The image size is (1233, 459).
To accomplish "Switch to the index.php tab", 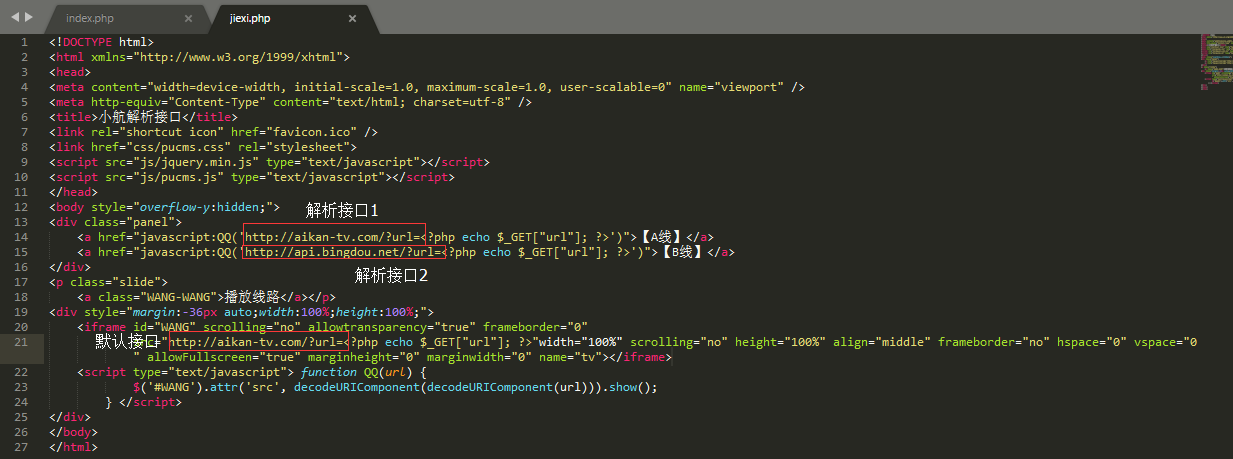I will tap(90, 18).
